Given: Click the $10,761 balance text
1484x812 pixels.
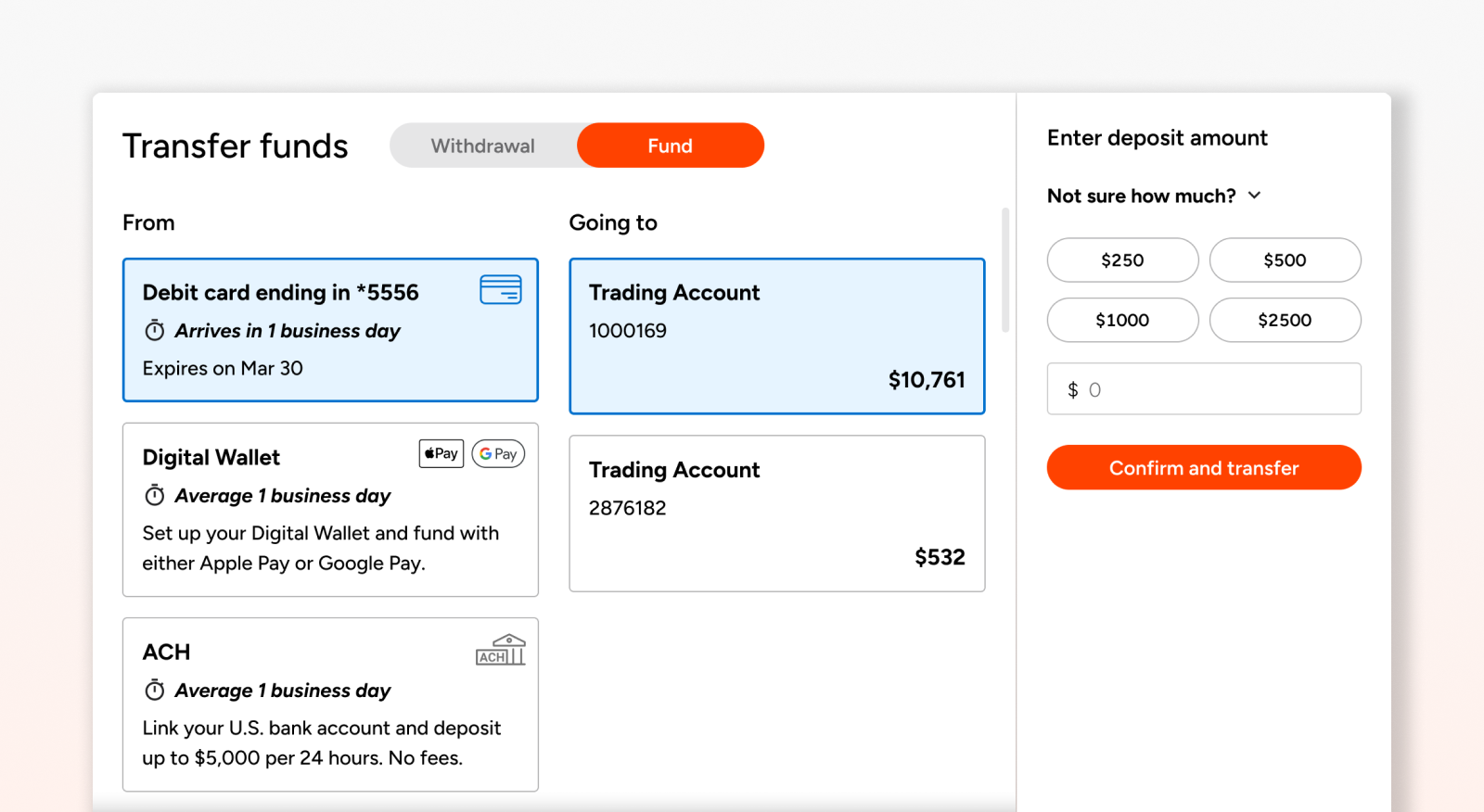Looking at the screenshot, I should pos(927,380).
